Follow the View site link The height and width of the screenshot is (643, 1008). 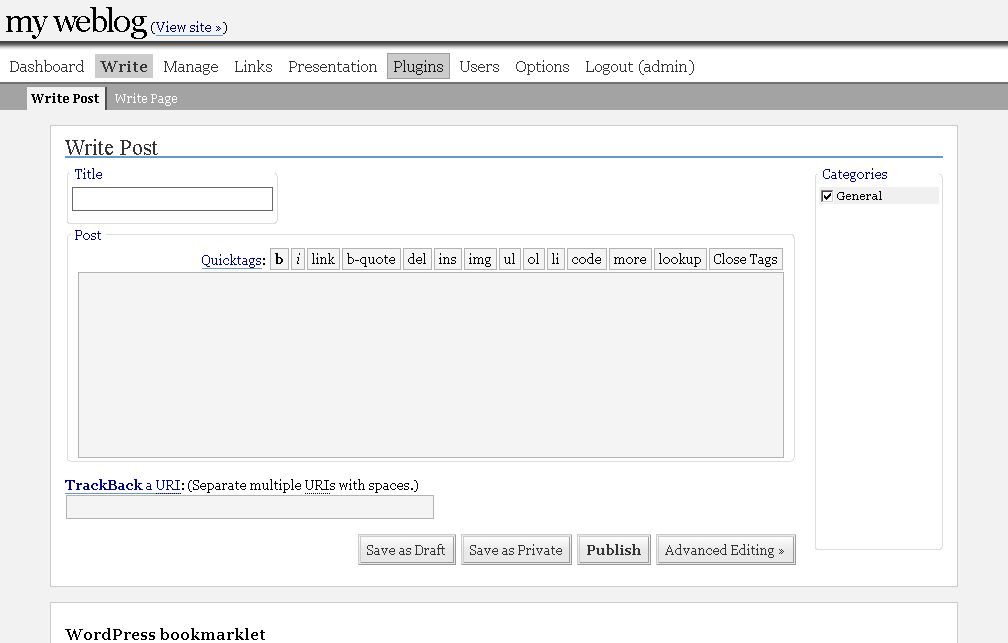[189, 28]
